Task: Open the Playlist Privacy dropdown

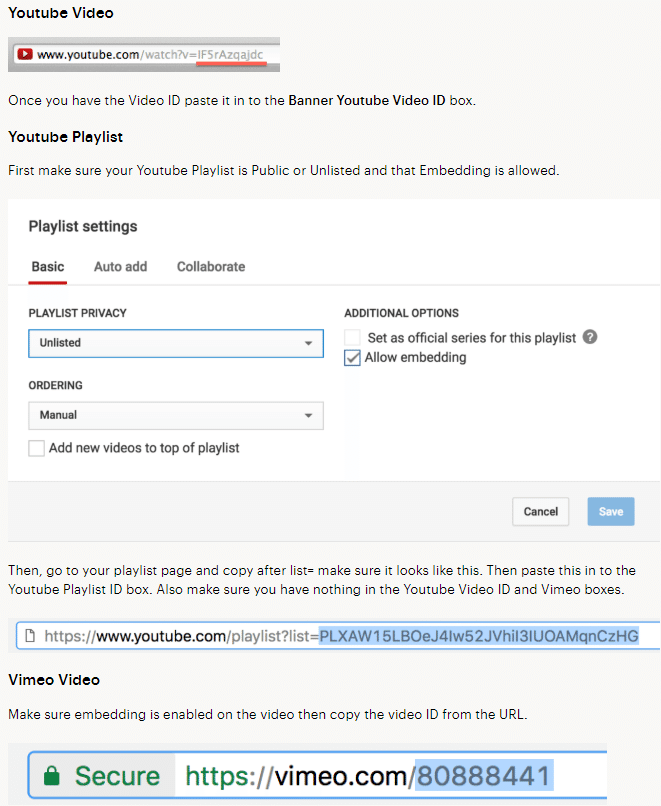Action: click(x=176, y=343)
